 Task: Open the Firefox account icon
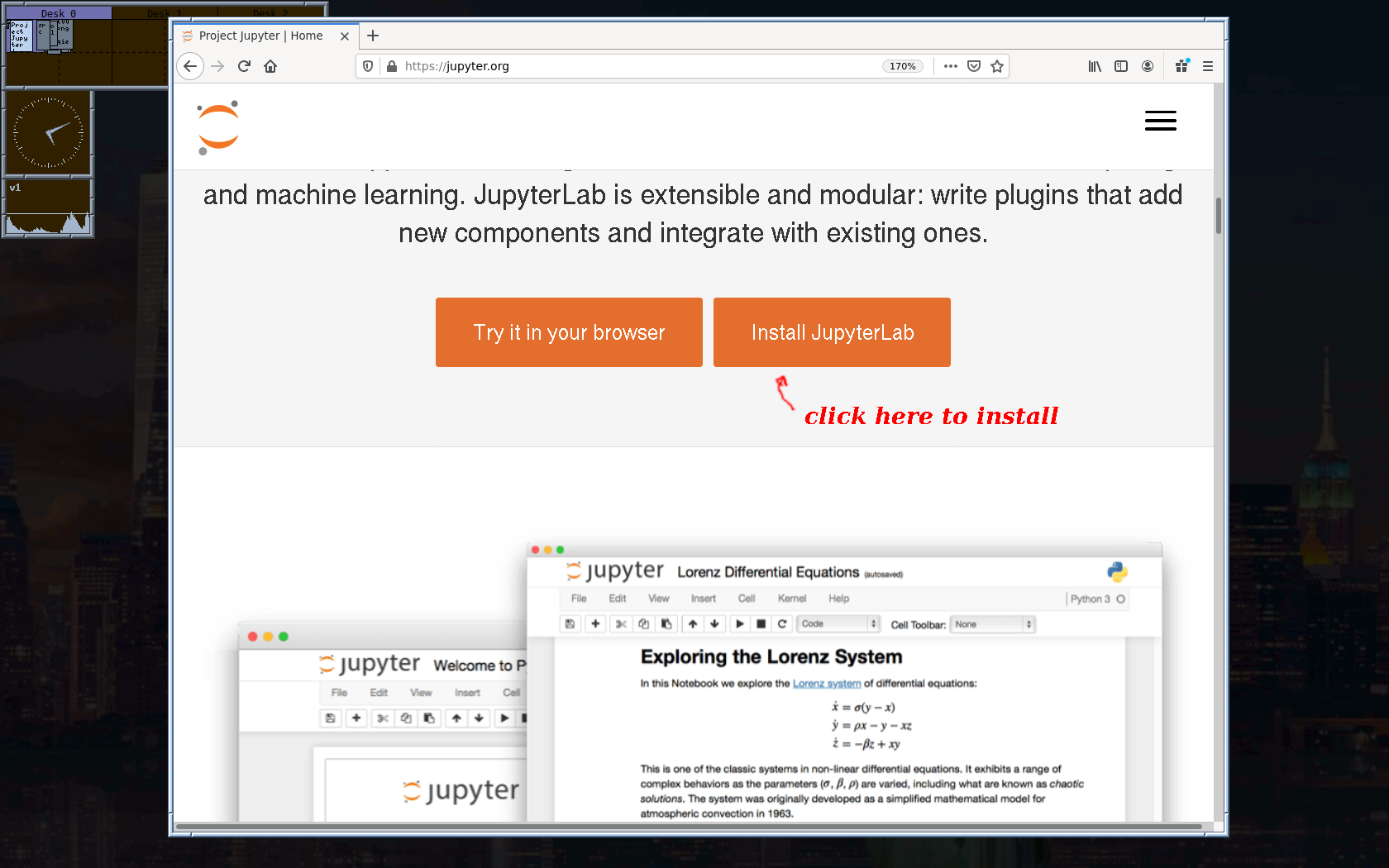coord(1148,66)
